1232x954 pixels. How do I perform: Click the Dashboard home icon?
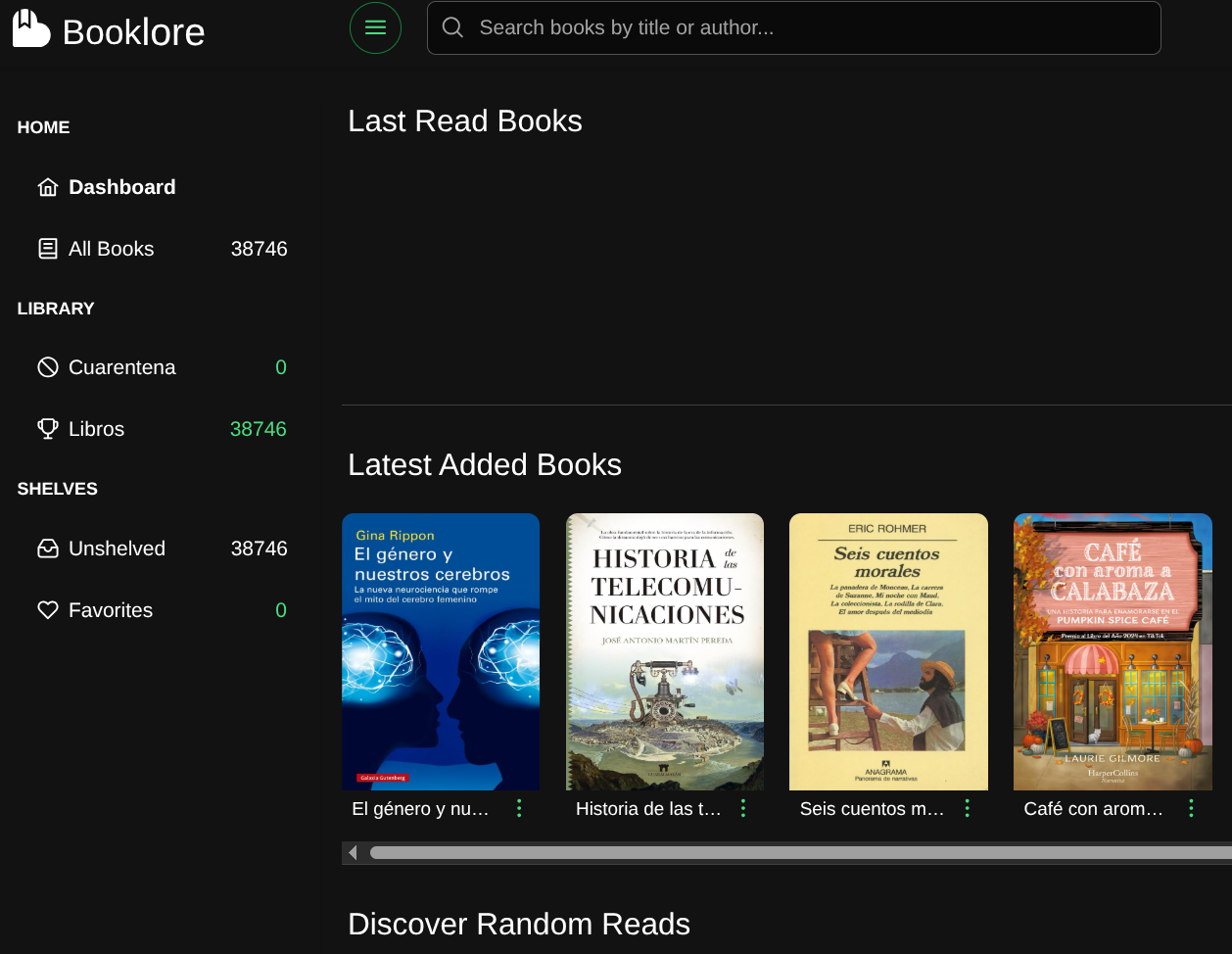pos(48,187)
